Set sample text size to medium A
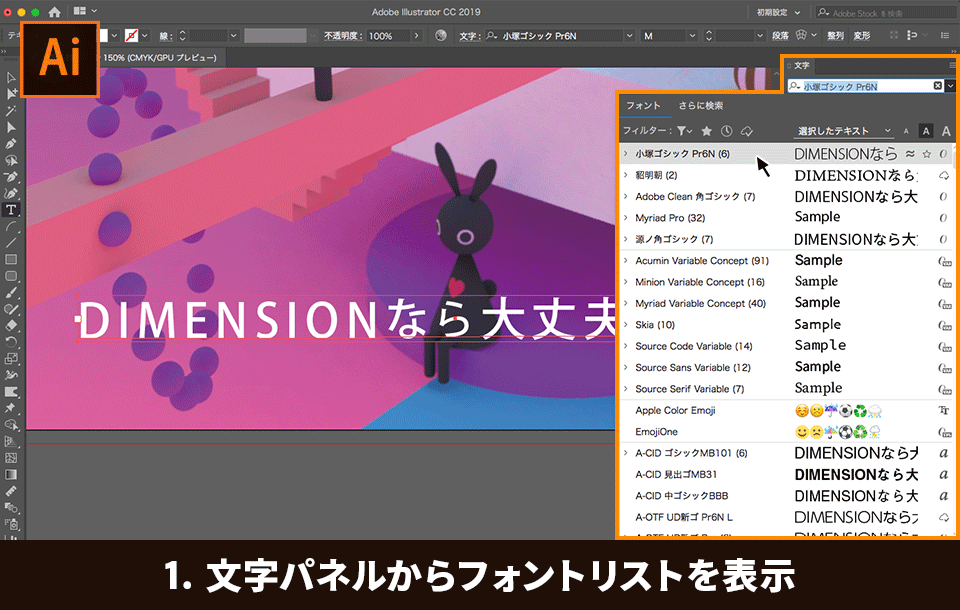 pos(926,131)
